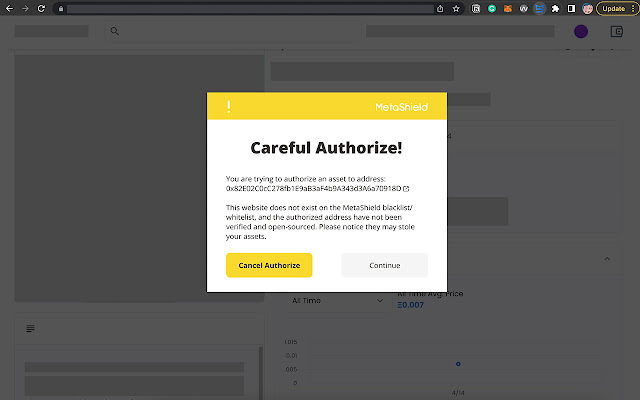Focus the browser address bar
The height and width of the screenshot is (400, 640).
[250, 9]
